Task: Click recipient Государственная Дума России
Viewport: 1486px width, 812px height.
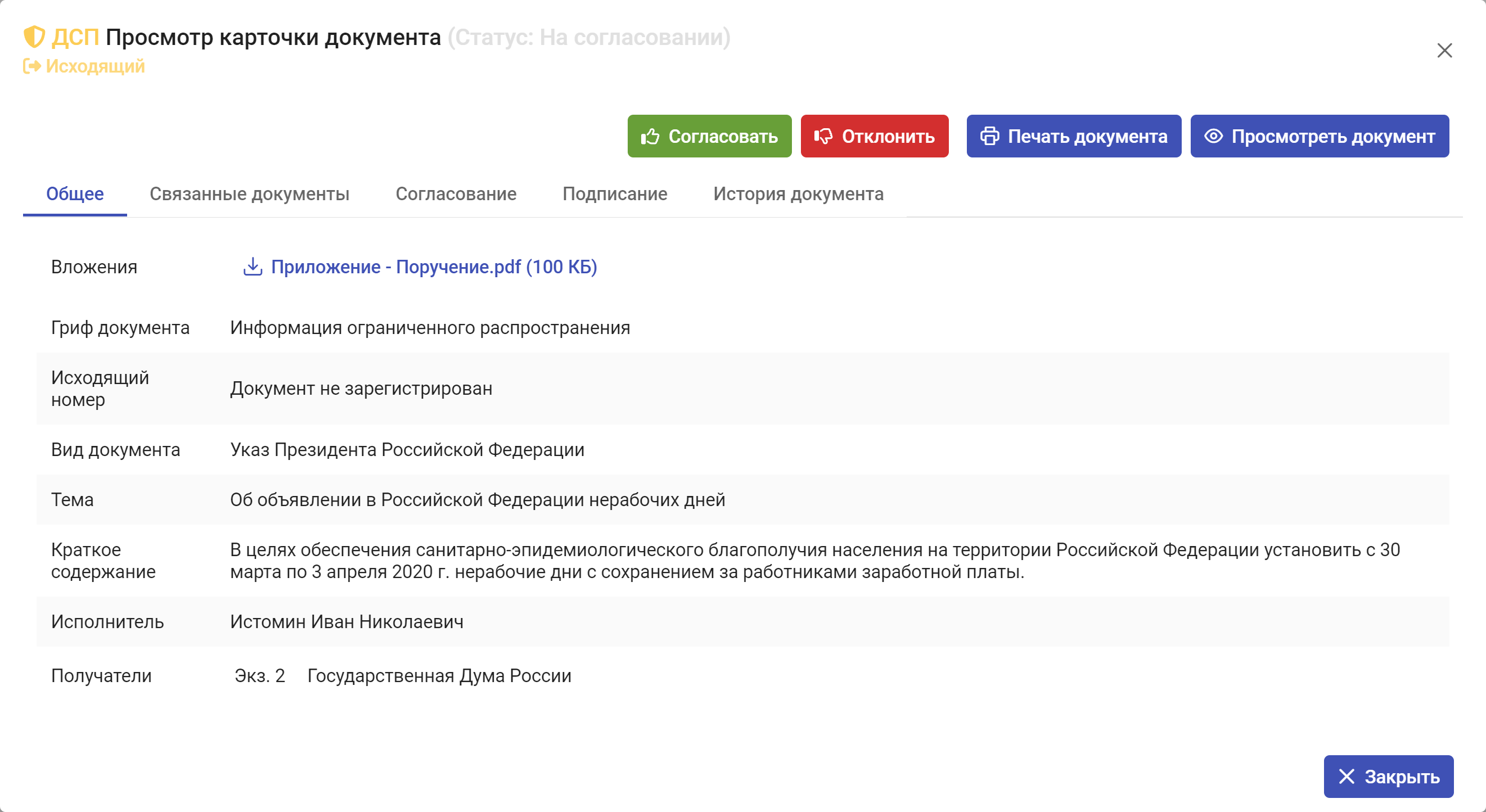Action: 439,676
